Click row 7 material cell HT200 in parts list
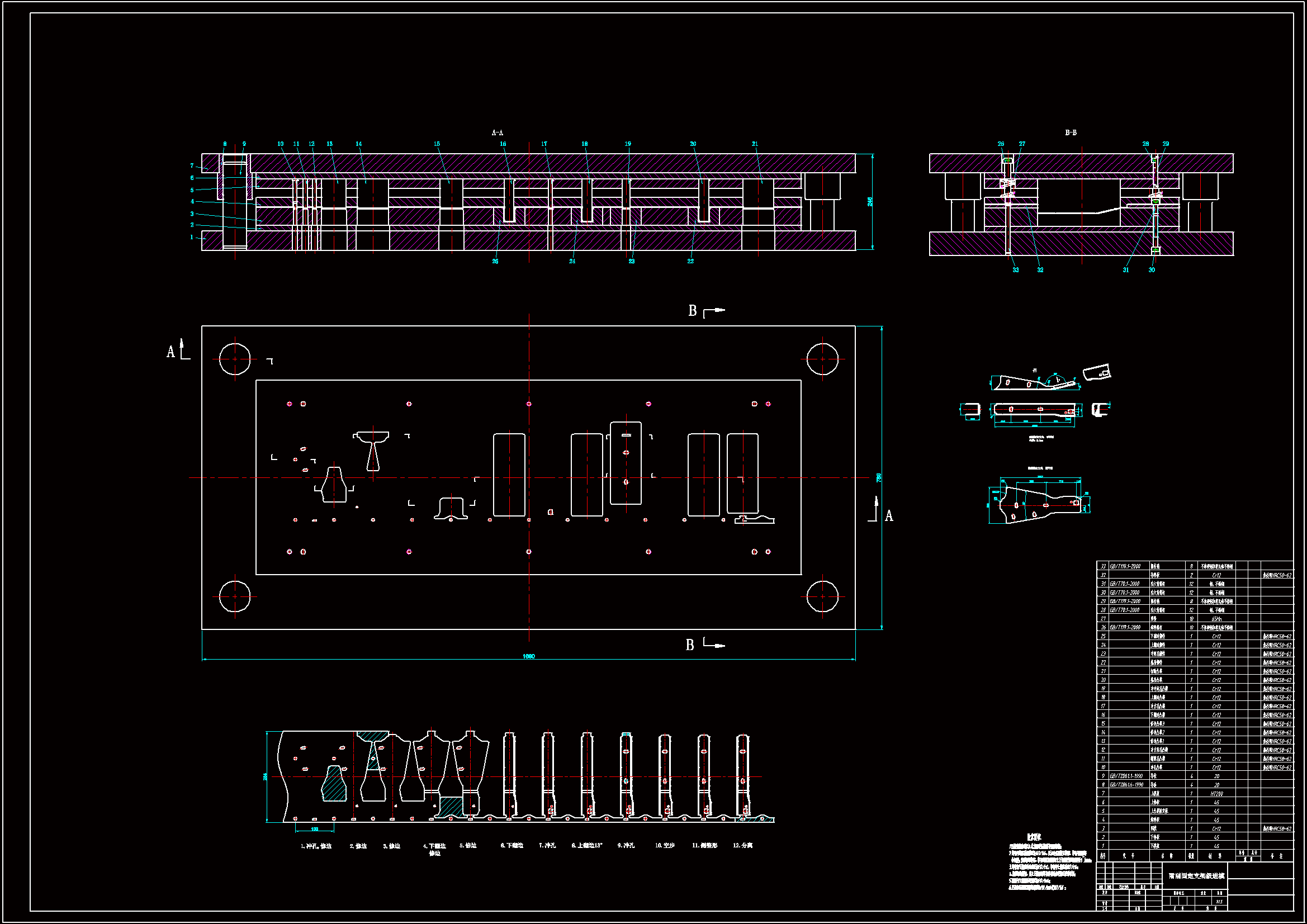 [1216, 794]
